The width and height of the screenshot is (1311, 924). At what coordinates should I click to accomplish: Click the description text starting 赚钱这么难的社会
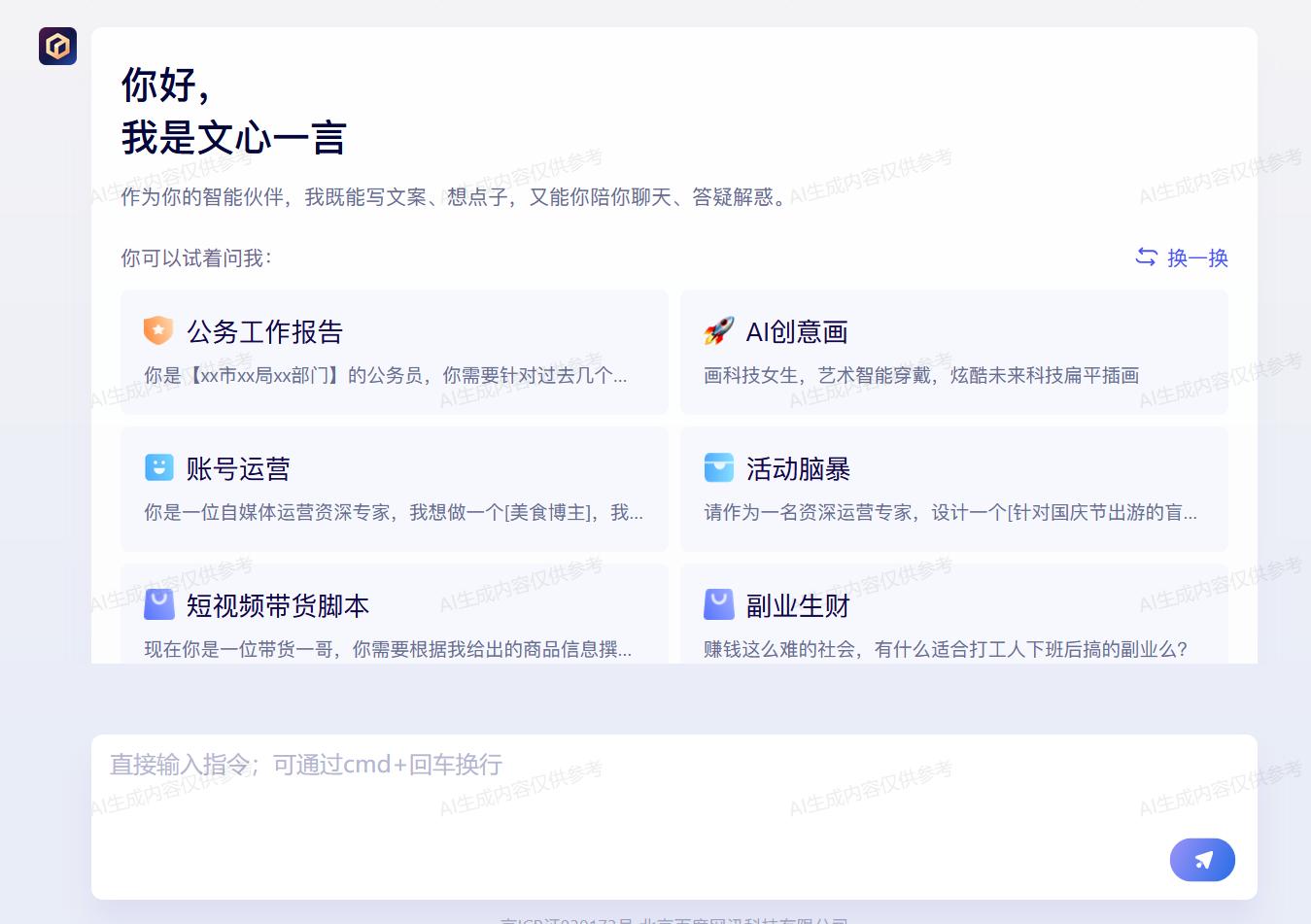pyautogui.click(x=945, y=649)
